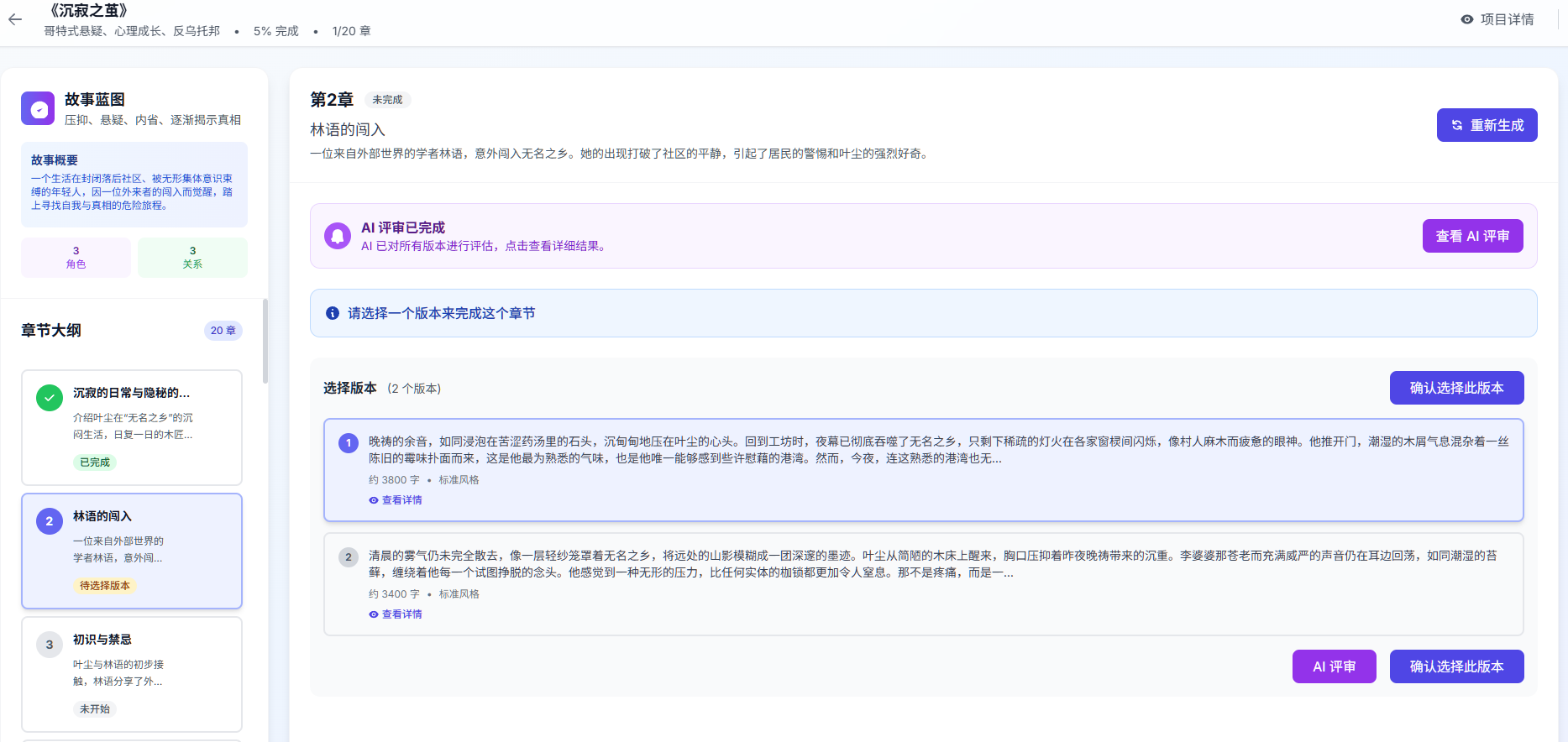Click the version 1 number badge

(349, 442)
